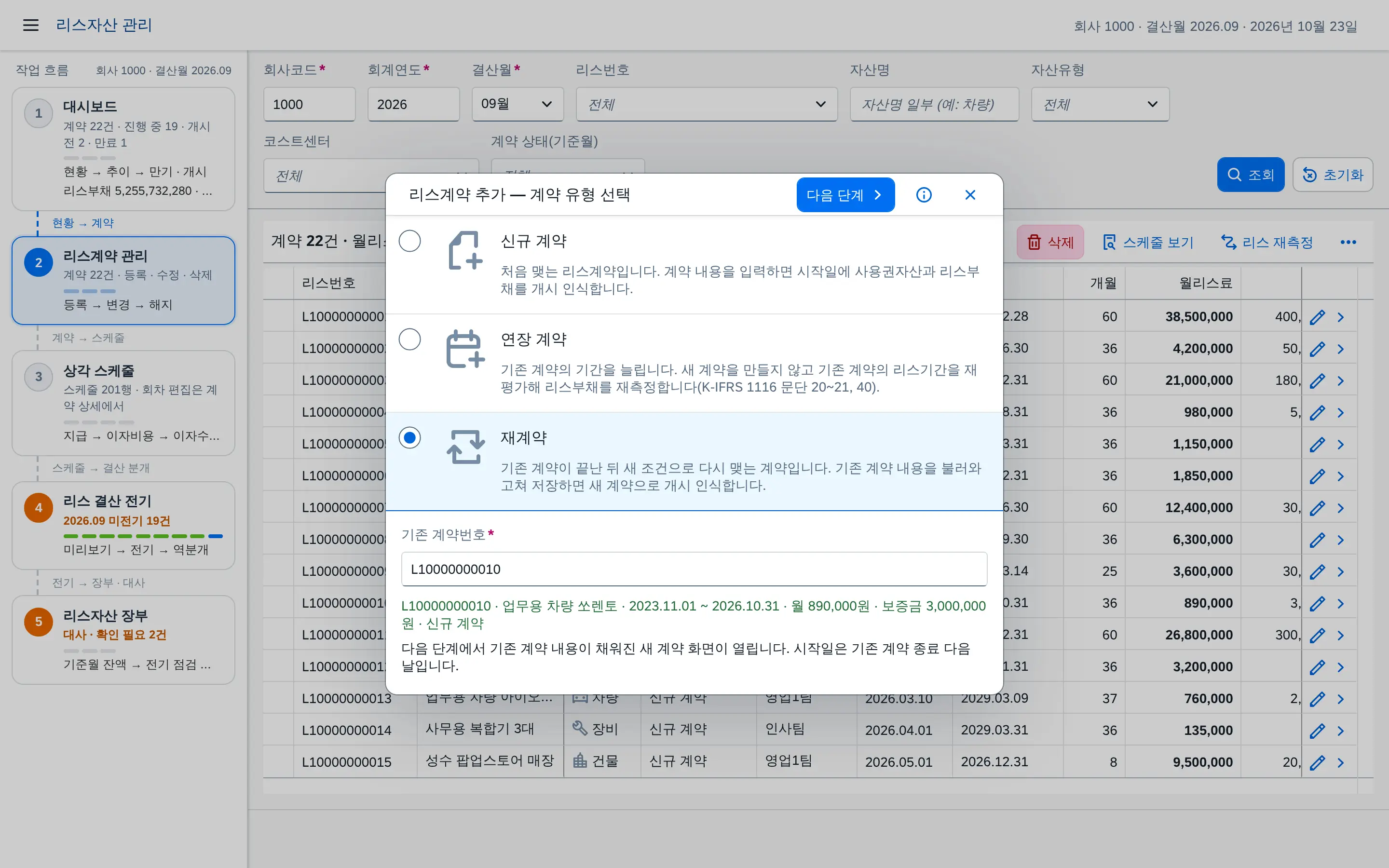Click the 리스 재측정 button

1267,242
